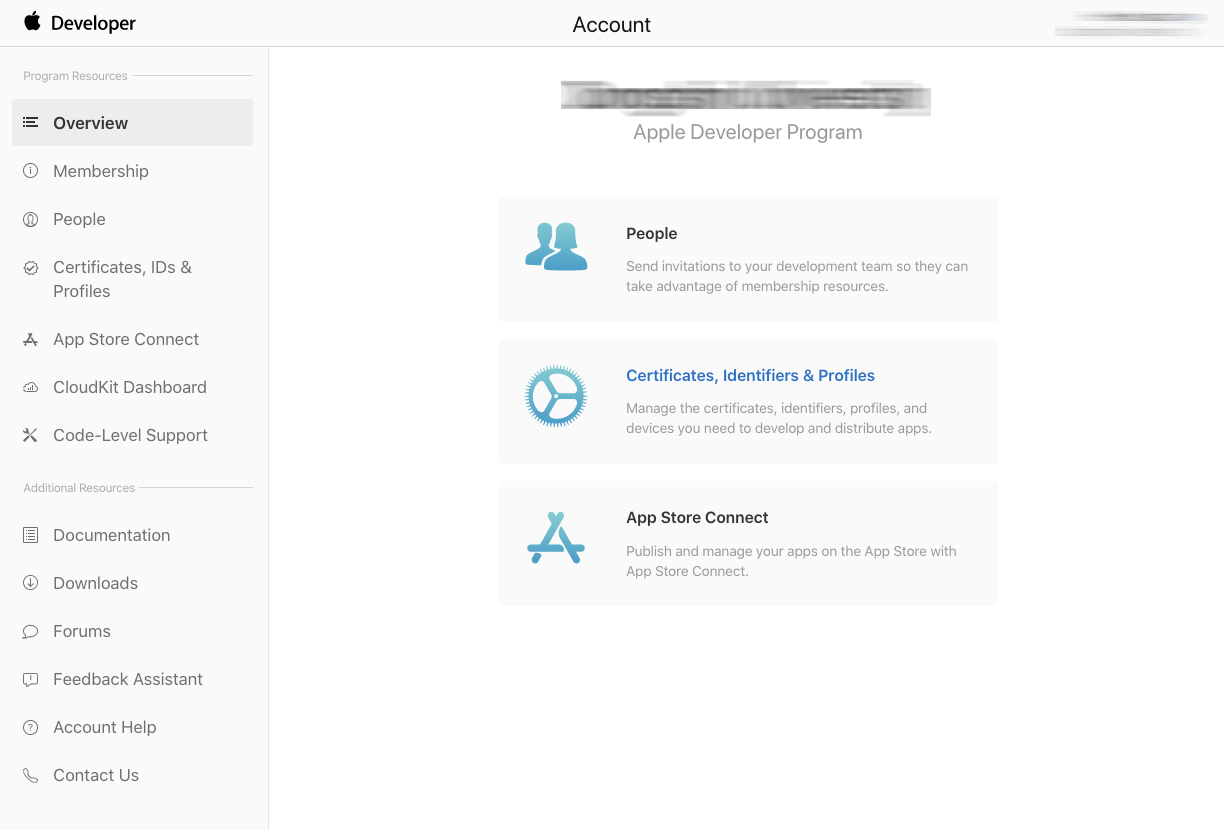Image resolution: width=1224 pixels, height=830 pixels.
Task: Select Overview in the sidebar
Action: coord(132,122)
